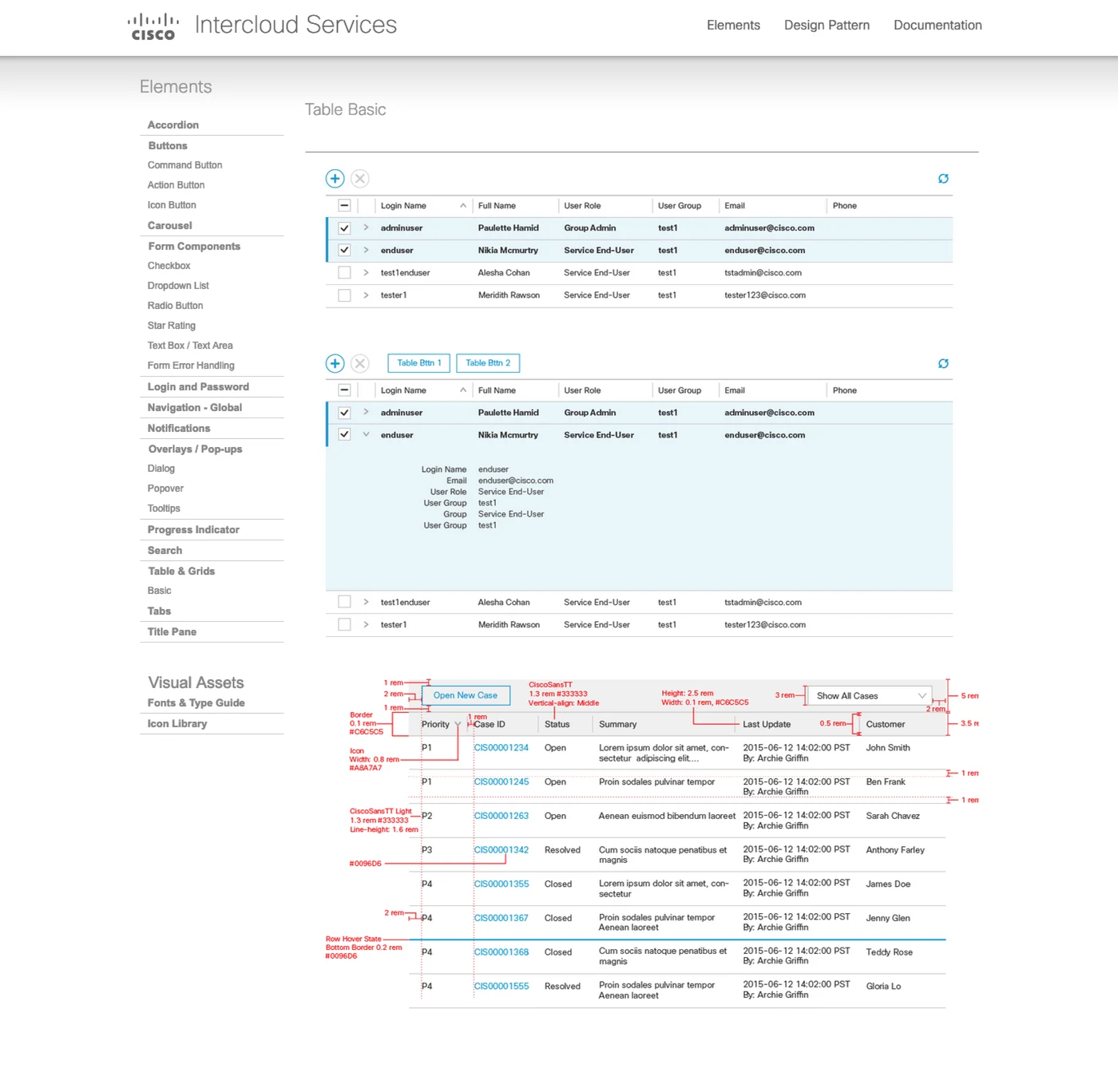Image resolution: width=1118 pixels, height=1092 pixels.
Task: Check tester1 in the table below Table Bttn 1
Action: pos(344,625)
